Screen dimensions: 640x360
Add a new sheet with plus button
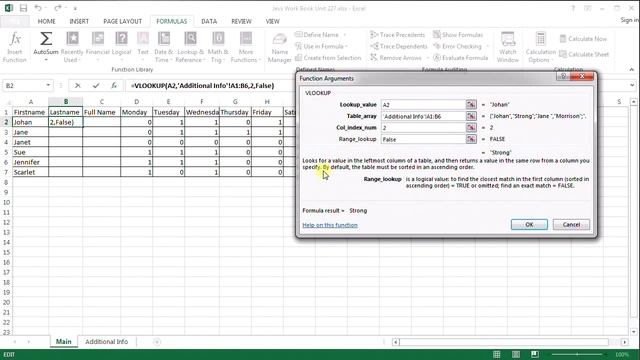coord(157,342)
